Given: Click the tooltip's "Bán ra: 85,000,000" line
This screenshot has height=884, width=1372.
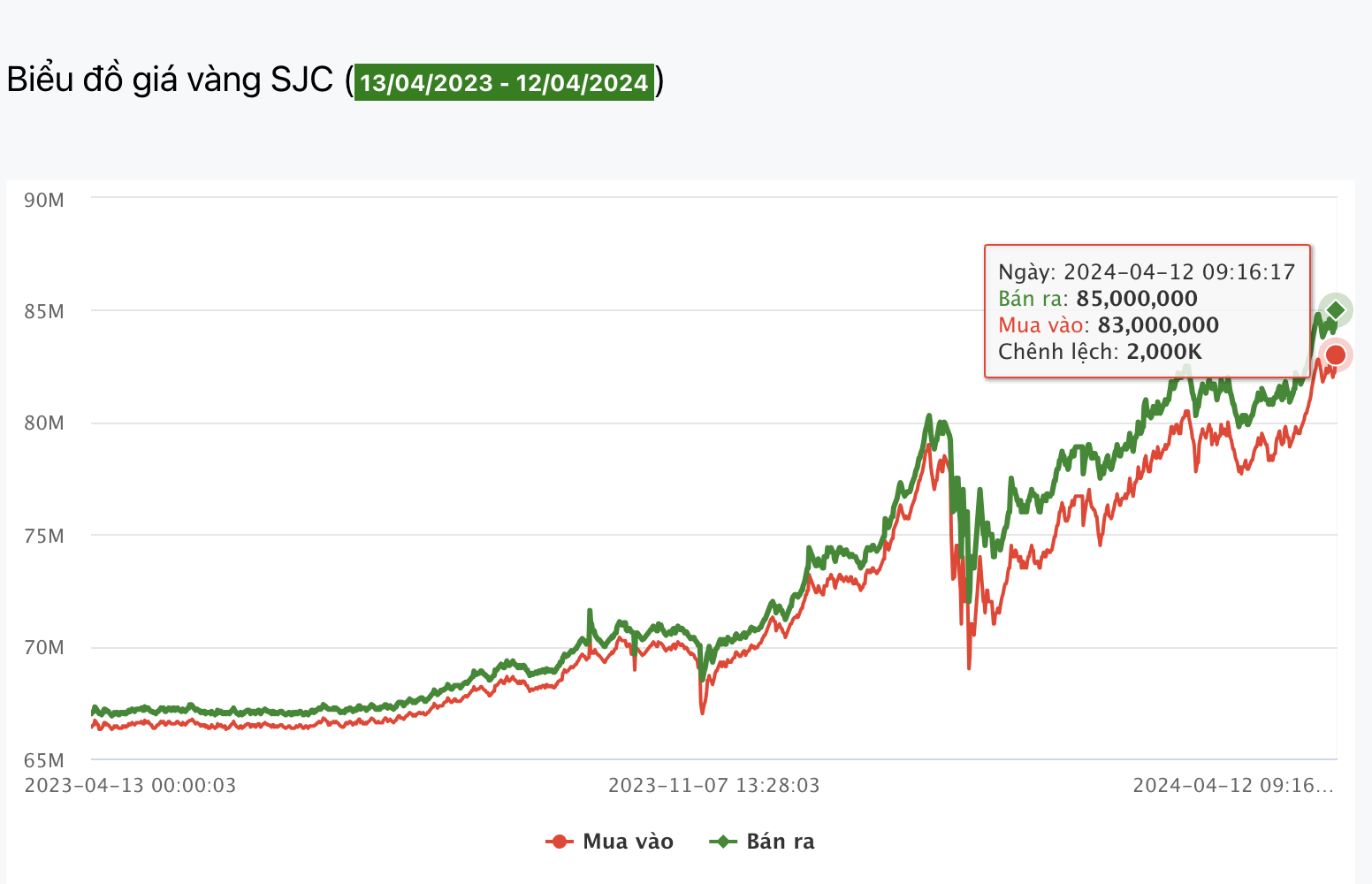Looking at the screenshot, I should click(x=1098, y=299).
